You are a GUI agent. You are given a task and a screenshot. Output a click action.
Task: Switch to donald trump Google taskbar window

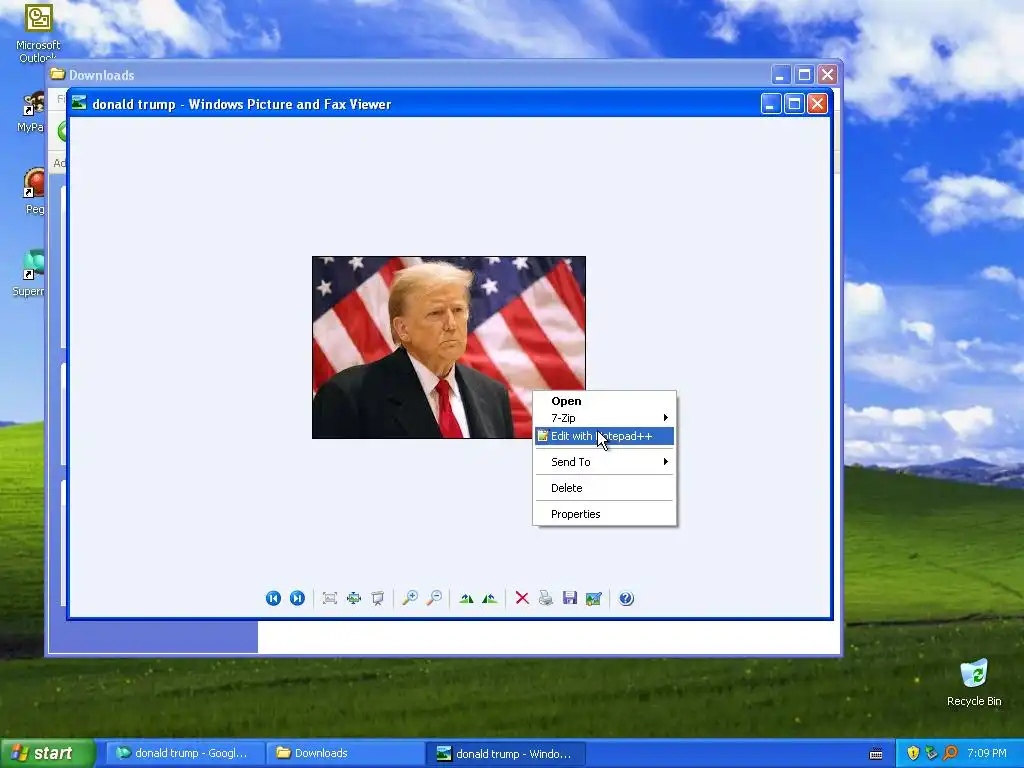pos(185,753)
